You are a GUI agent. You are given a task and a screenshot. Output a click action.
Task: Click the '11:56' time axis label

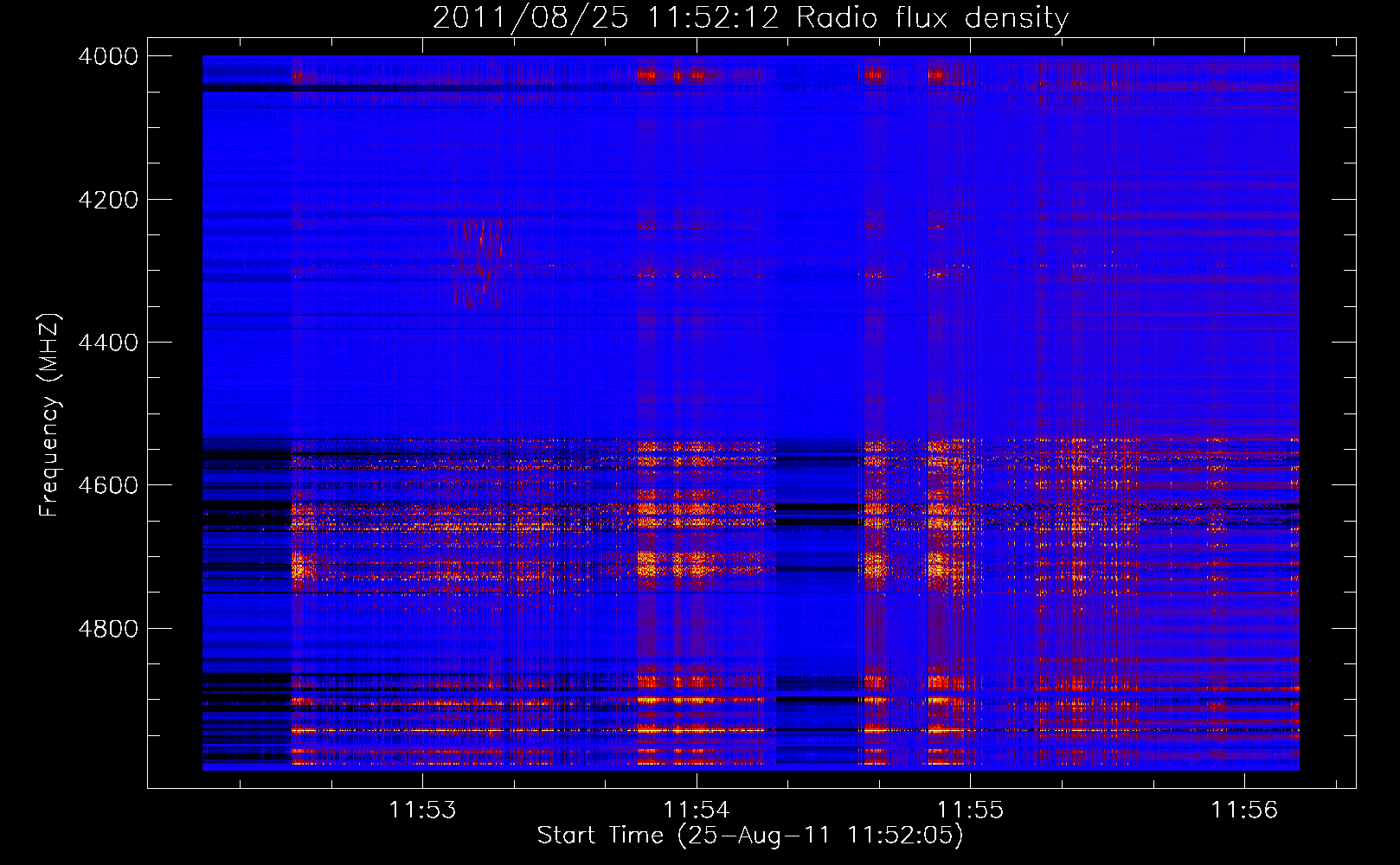pyautogui.click(x=1244, y=811)
